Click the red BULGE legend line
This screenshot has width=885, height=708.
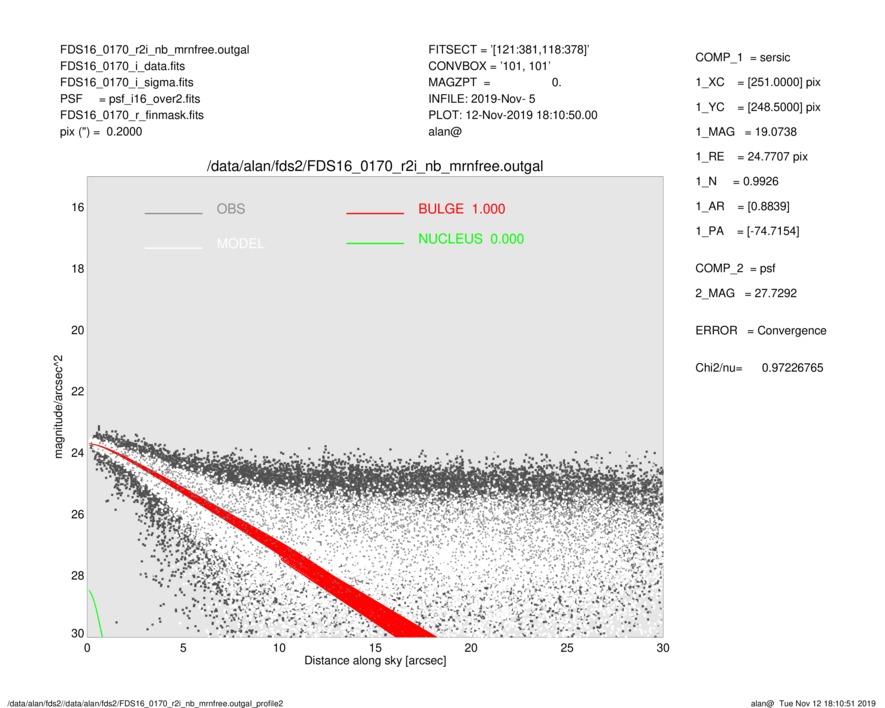click(374, 214)
